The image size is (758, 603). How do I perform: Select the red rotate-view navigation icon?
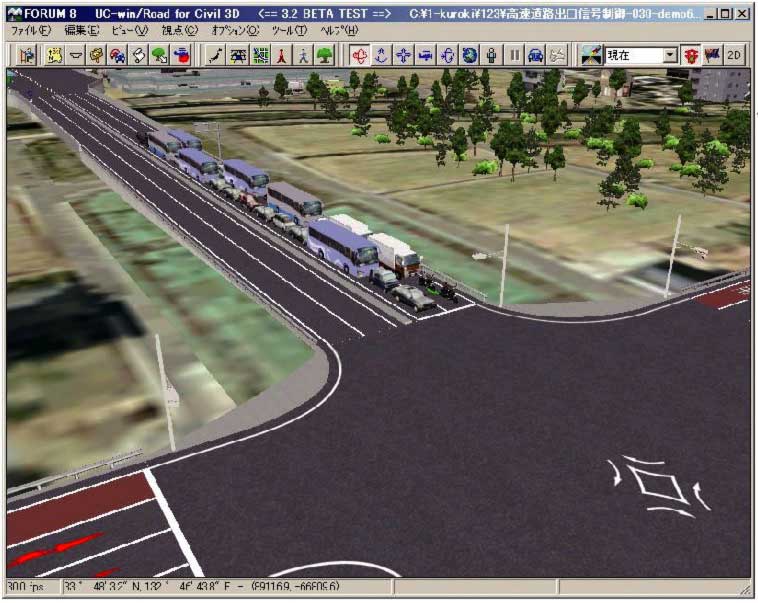tap(360, 56)
